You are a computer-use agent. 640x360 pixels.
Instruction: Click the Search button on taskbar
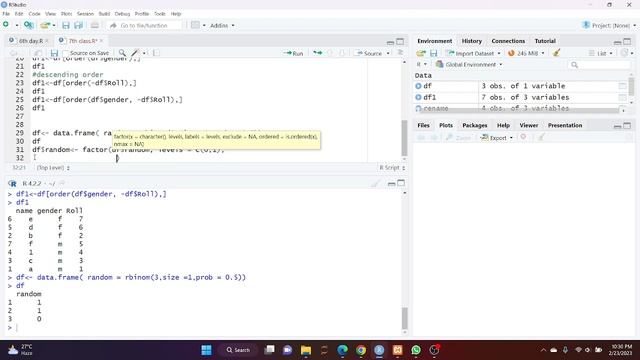coord(238,350)
